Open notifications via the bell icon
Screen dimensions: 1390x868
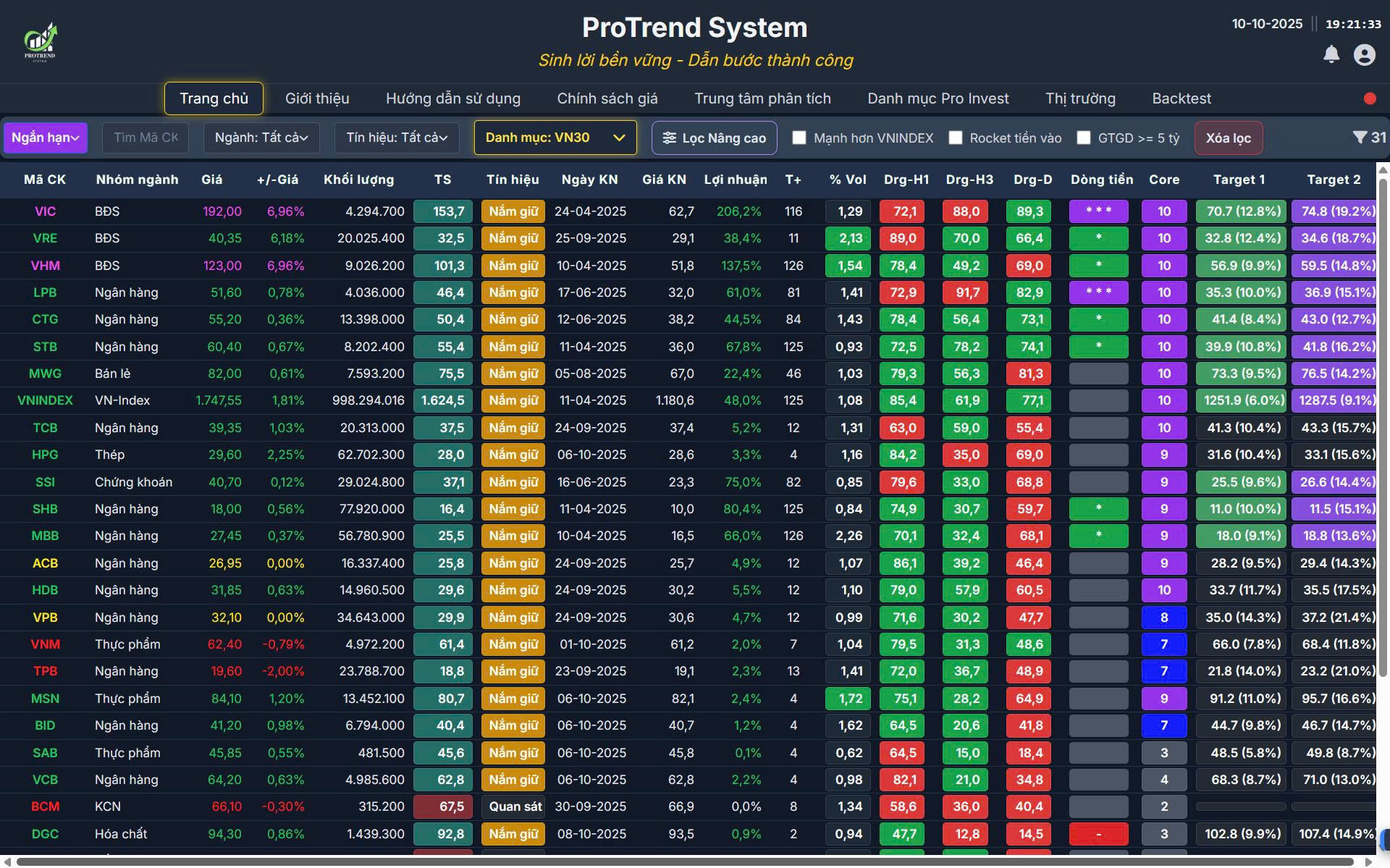click(1331, 54)
